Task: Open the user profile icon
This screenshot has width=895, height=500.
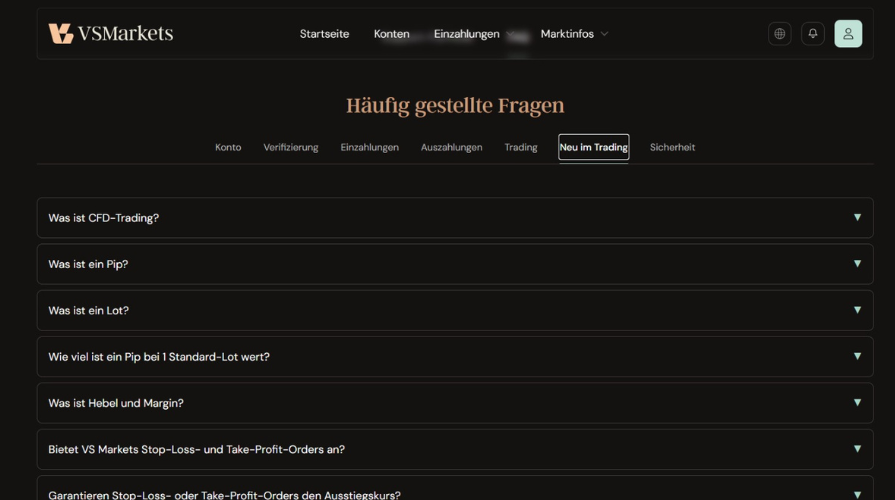Action: [848, 33]
